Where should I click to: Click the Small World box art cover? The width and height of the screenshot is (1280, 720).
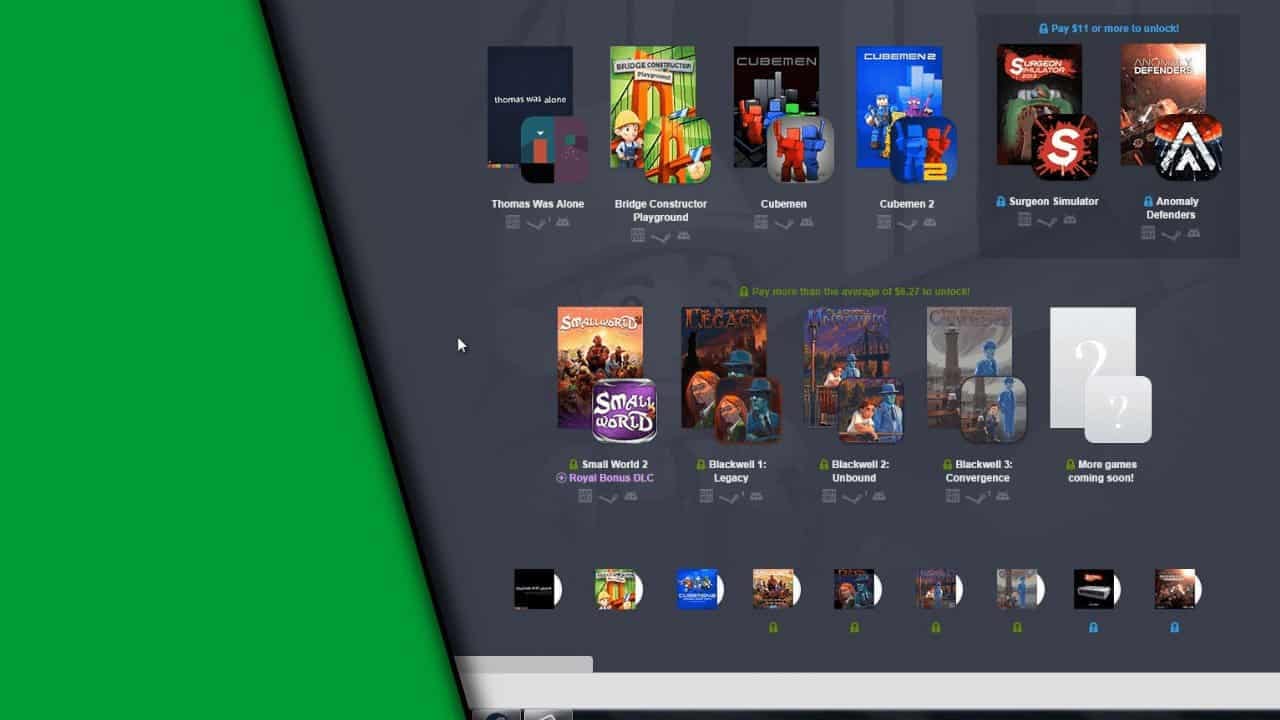click(x=600, y=367)
